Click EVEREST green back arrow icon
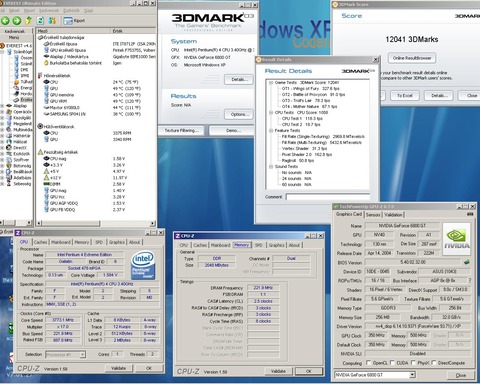Viewport: 480px width, 384px height. (5, 21)
